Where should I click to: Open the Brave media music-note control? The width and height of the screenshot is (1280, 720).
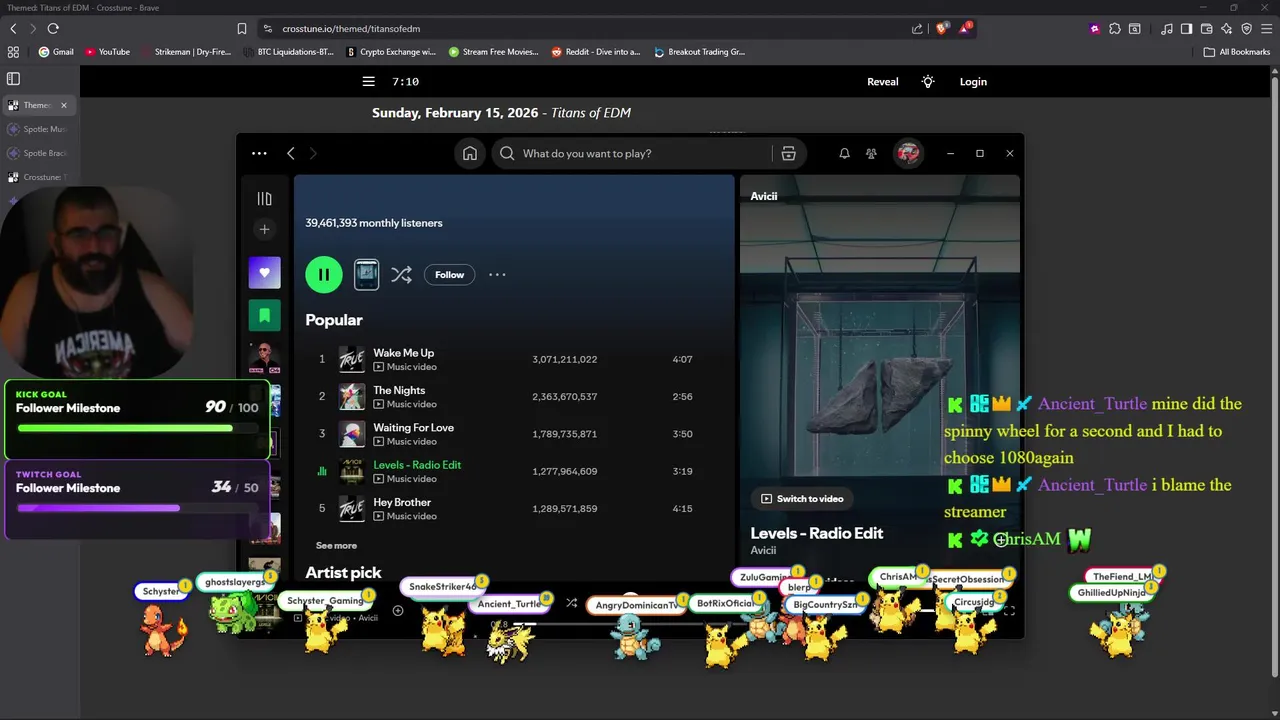pos(1167,29)
